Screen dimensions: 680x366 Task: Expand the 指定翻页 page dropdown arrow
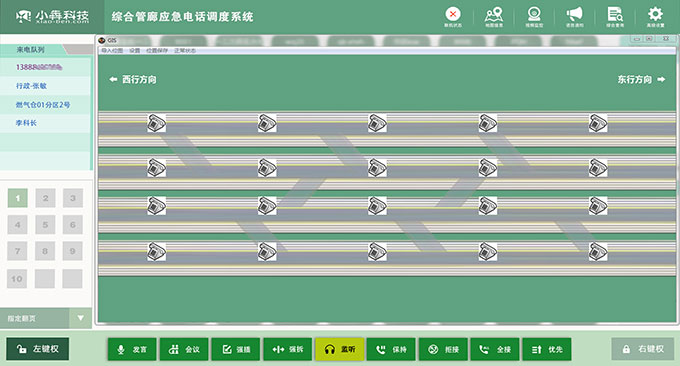(x=80, y=318)
